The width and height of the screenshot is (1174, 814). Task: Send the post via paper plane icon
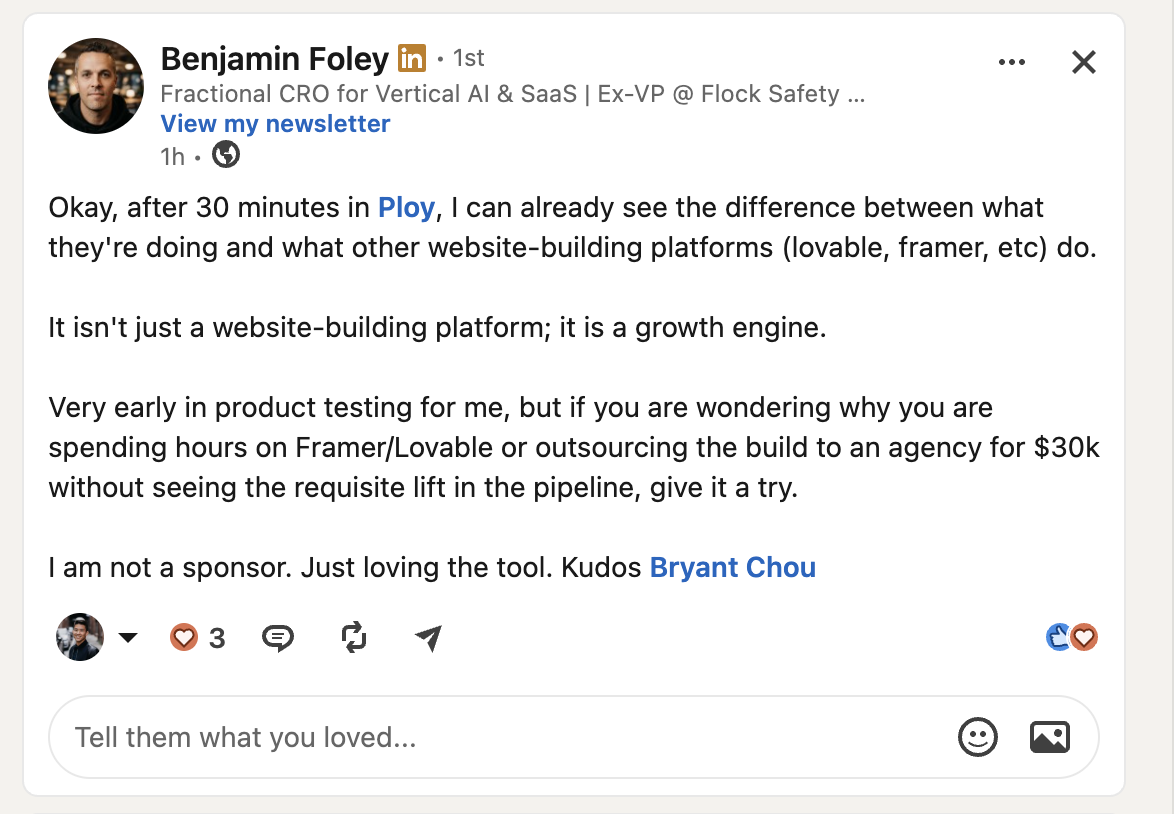point(428,637)
